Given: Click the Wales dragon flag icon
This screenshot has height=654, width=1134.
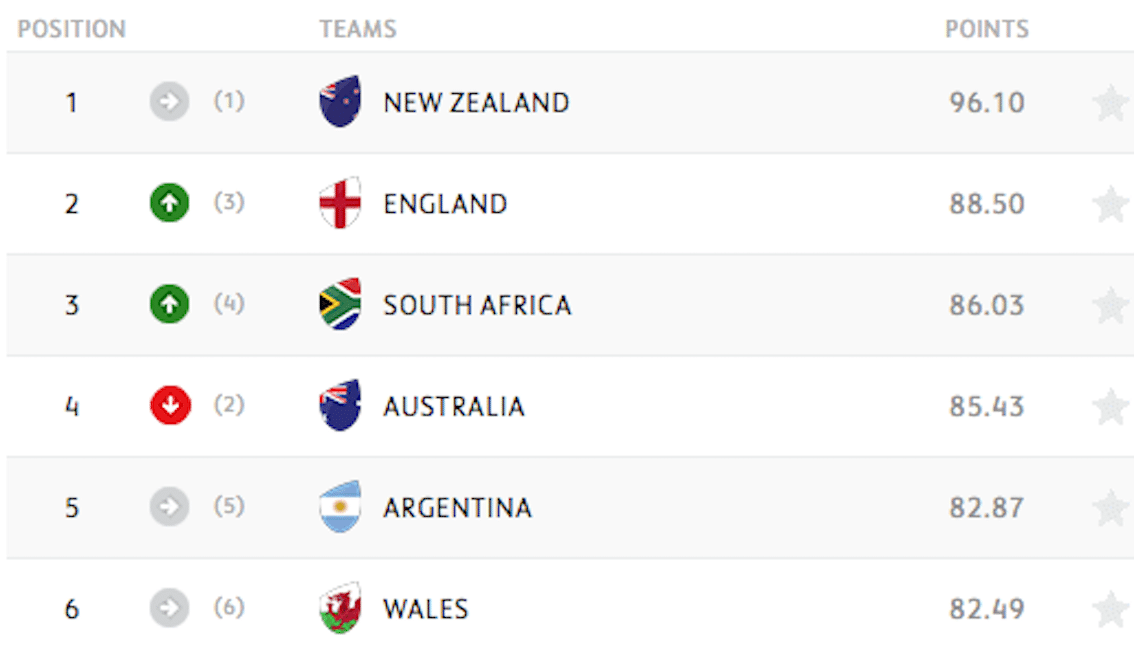Looking at the screenshot, I should (340, 608).
